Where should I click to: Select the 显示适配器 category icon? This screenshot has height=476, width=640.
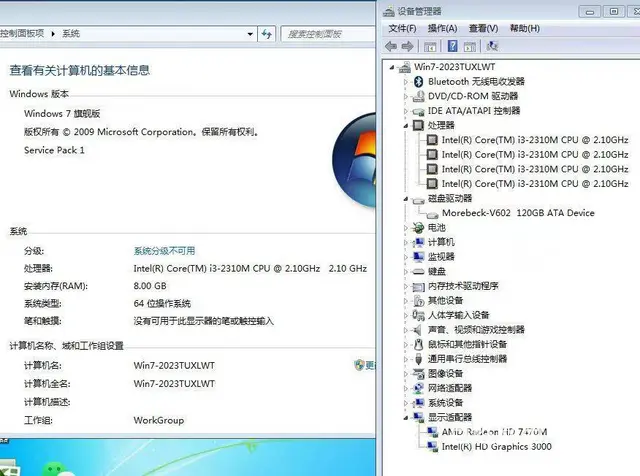tap(418, 417)
